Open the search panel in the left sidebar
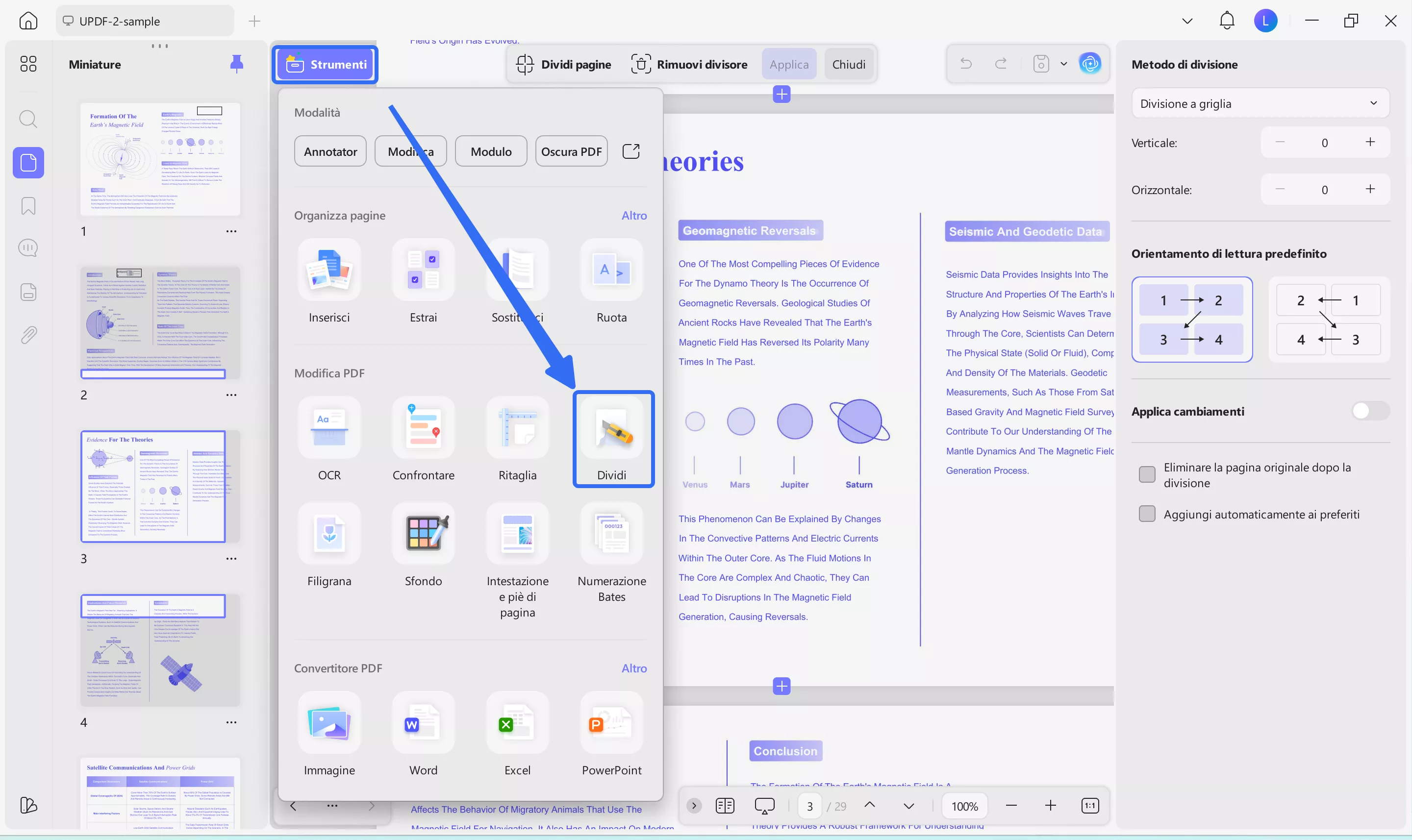The width and height of the screenshot is (1412, 840). [28, 119]
